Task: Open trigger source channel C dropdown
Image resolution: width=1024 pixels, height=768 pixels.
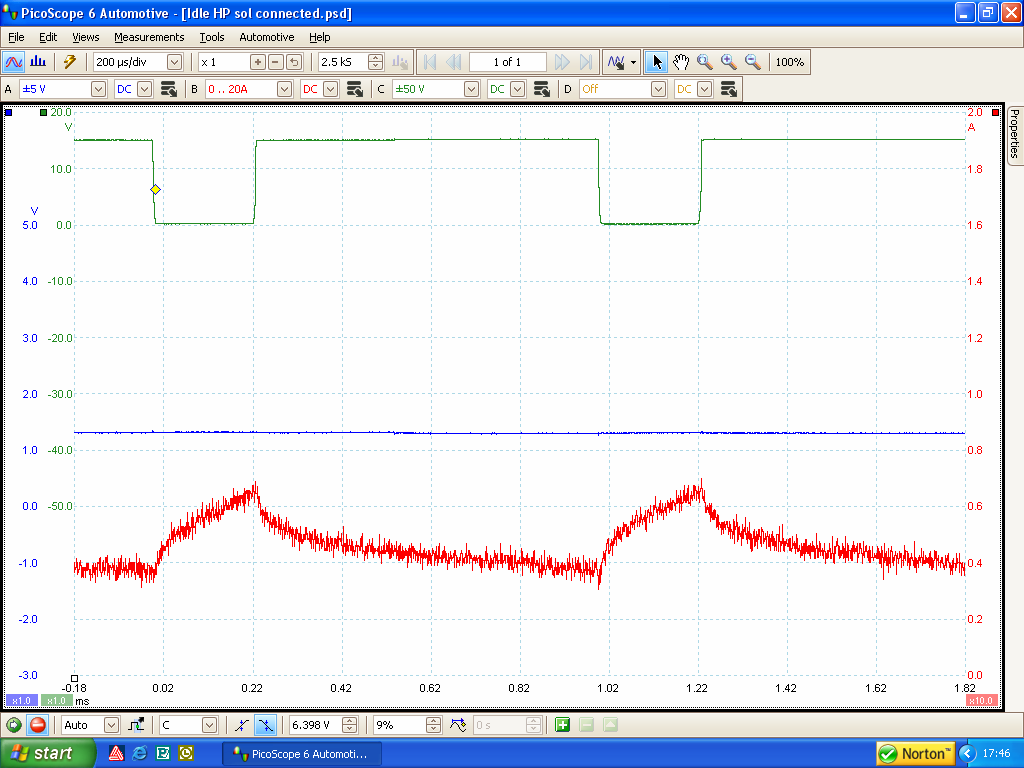Action: pos(209,725)
